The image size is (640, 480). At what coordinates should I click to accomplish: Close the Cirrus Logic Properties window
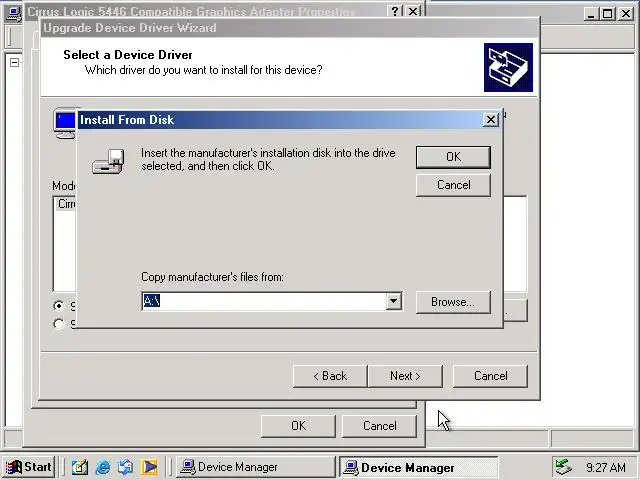413,11
